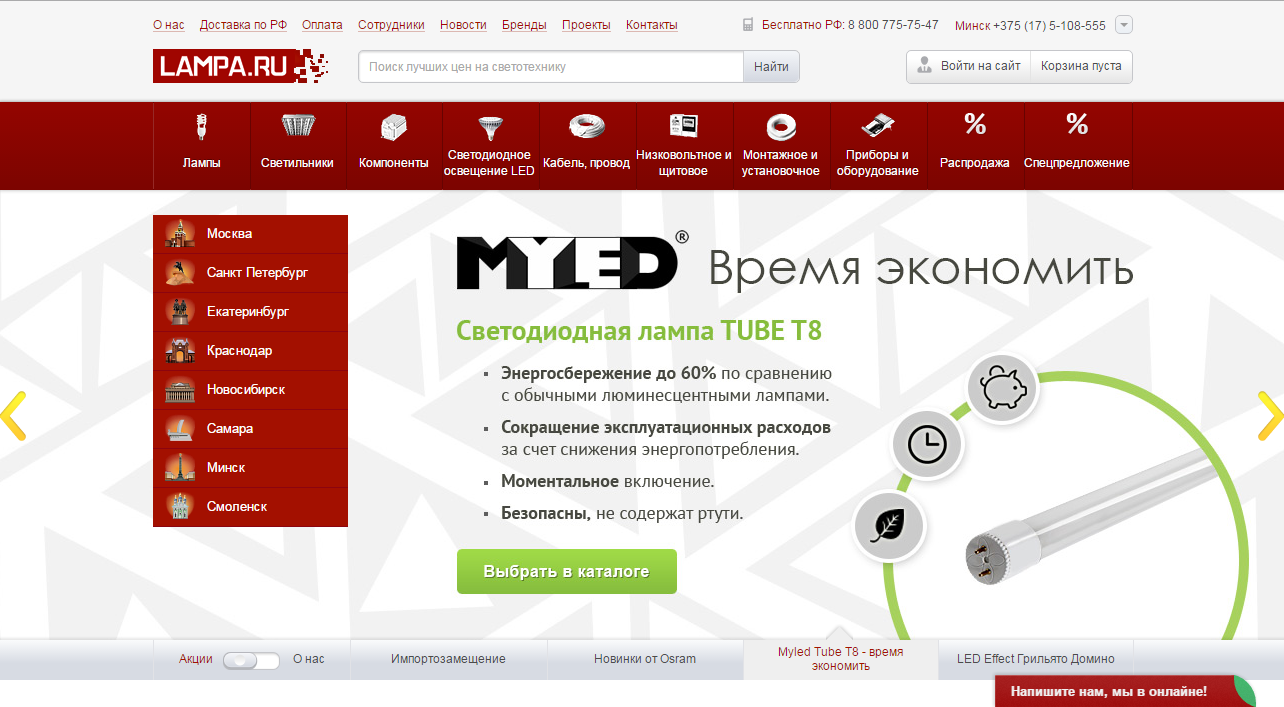Screen dimensions: 1284x707
Task: Click the Смоленск cathedral icon
Action: [180, 507]
